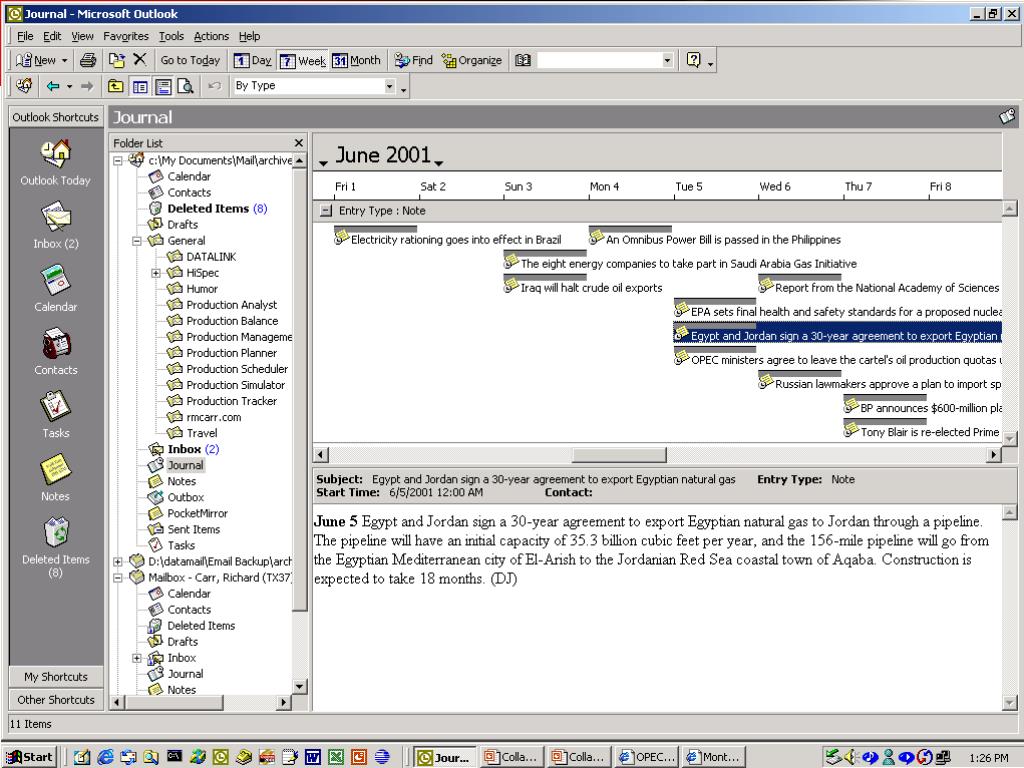Toggle the Folder List pane icon
The image size is (1024, 768).
(x=140, y=86)
